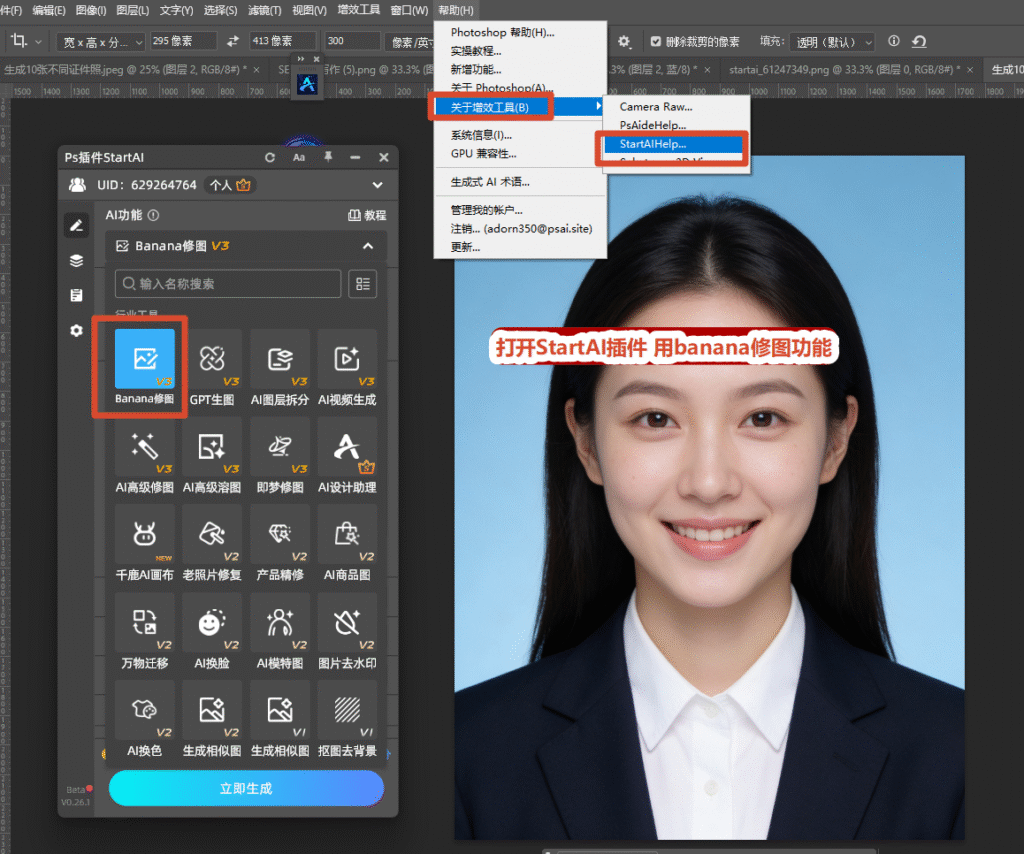Open the 教程 tutorial link
The width and height of the screenshot is (1024, 854).
coord(367,215)
